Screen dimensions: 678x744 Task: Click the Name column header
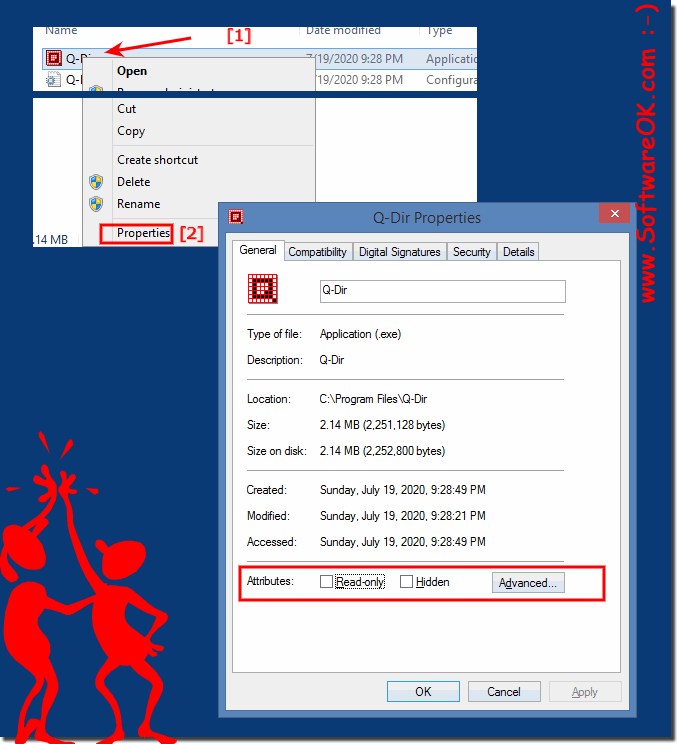click(x=61, y=31)
